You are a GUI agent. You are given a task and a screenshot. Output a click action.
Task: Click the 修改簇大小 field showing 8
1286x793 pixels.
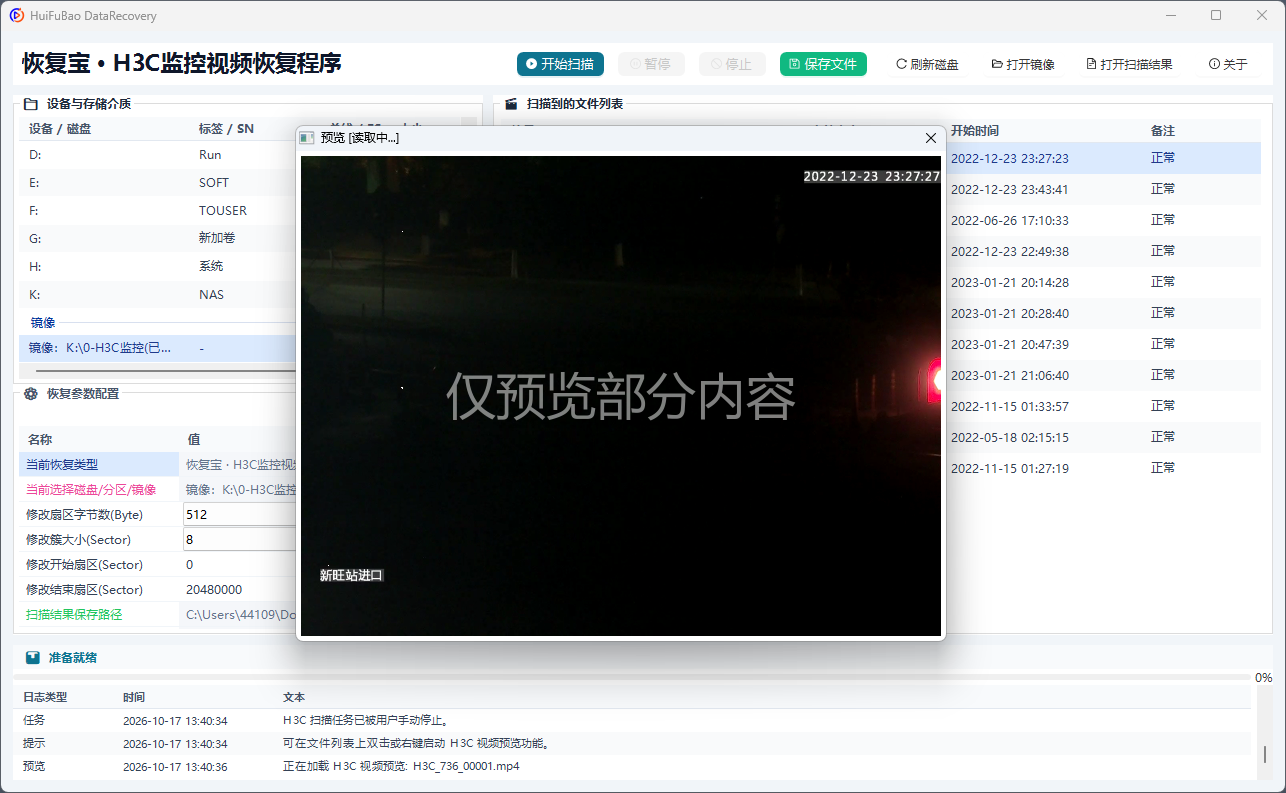(240, 539)
